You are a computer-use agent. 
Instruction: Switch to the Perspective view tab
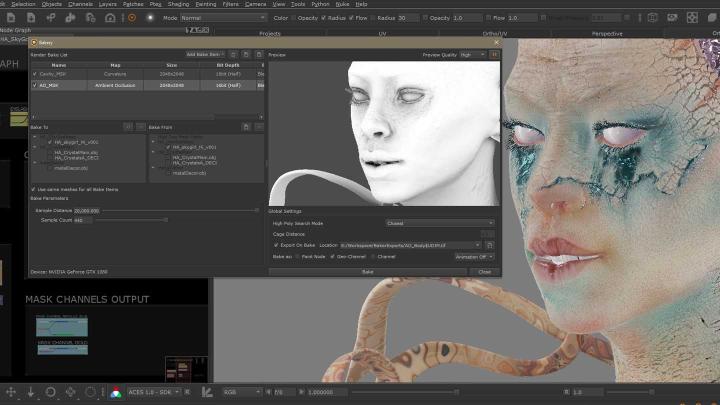(607, 33)
